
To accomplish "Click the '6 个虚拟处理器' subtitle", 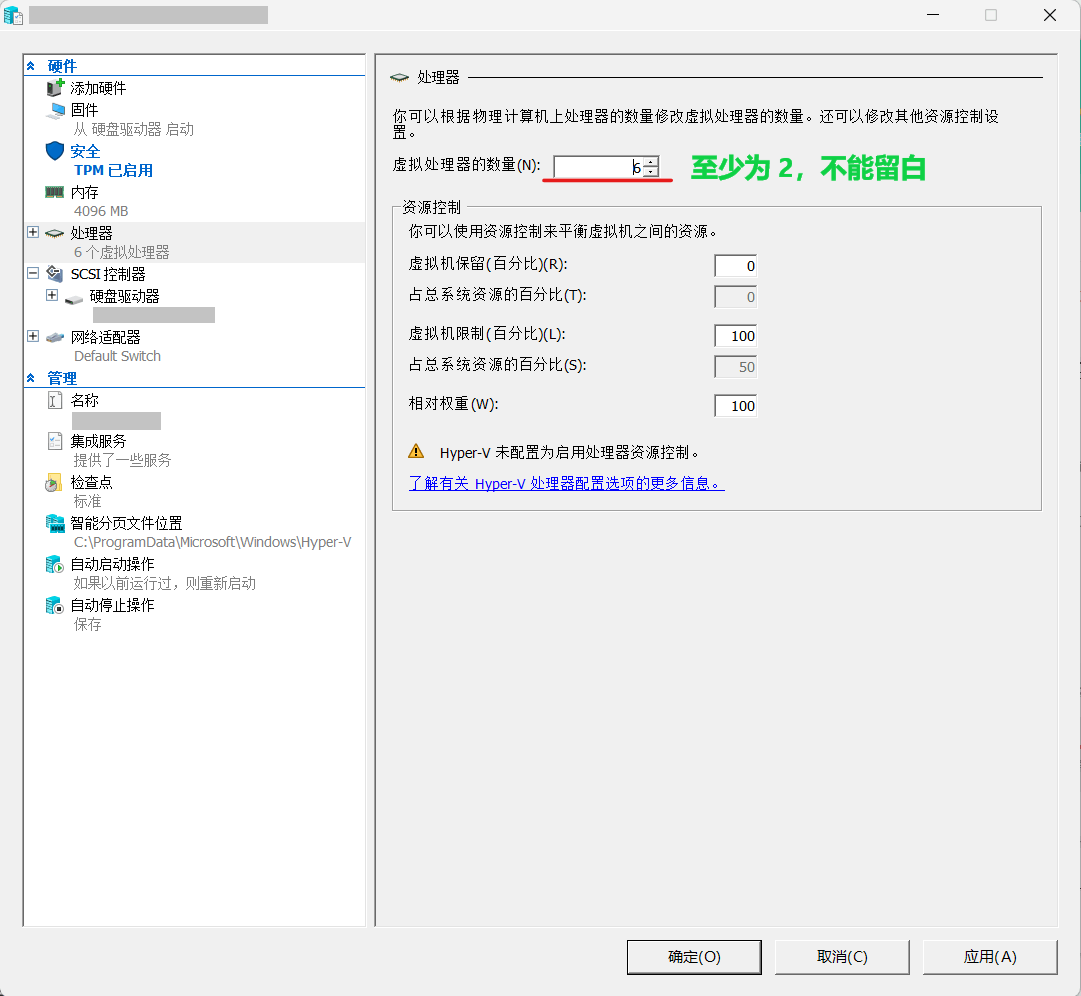I will coord(121,252).
